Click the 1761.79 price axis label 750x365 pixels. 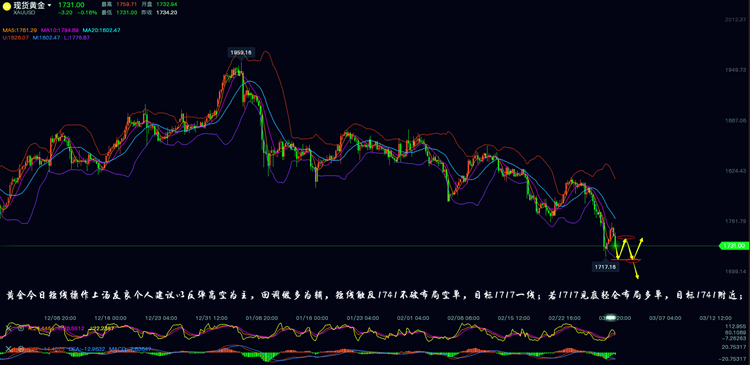click(x=736, y=221)
